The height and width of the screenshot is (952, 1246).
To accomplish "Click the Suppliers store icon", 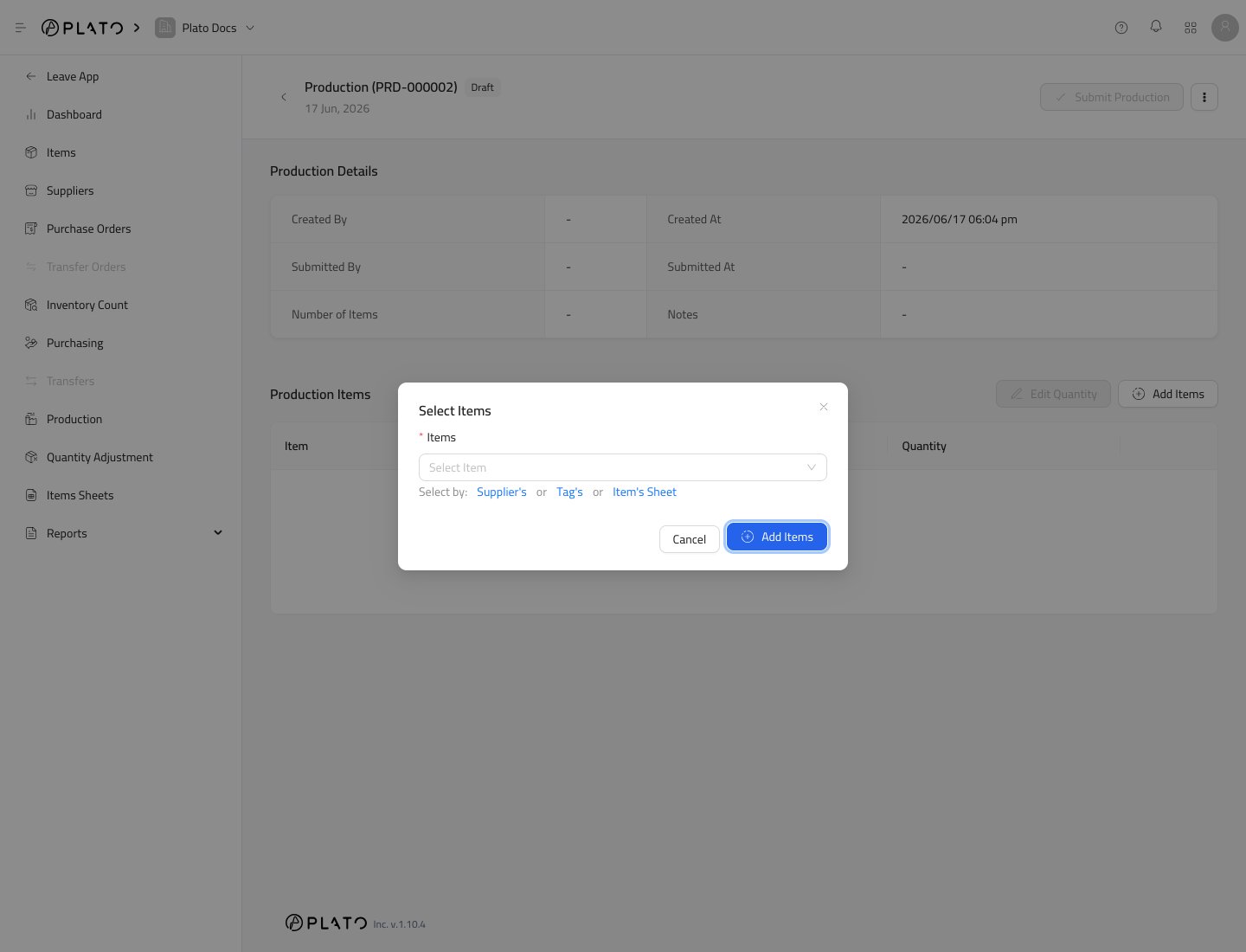I will click(x=31, y=190).
